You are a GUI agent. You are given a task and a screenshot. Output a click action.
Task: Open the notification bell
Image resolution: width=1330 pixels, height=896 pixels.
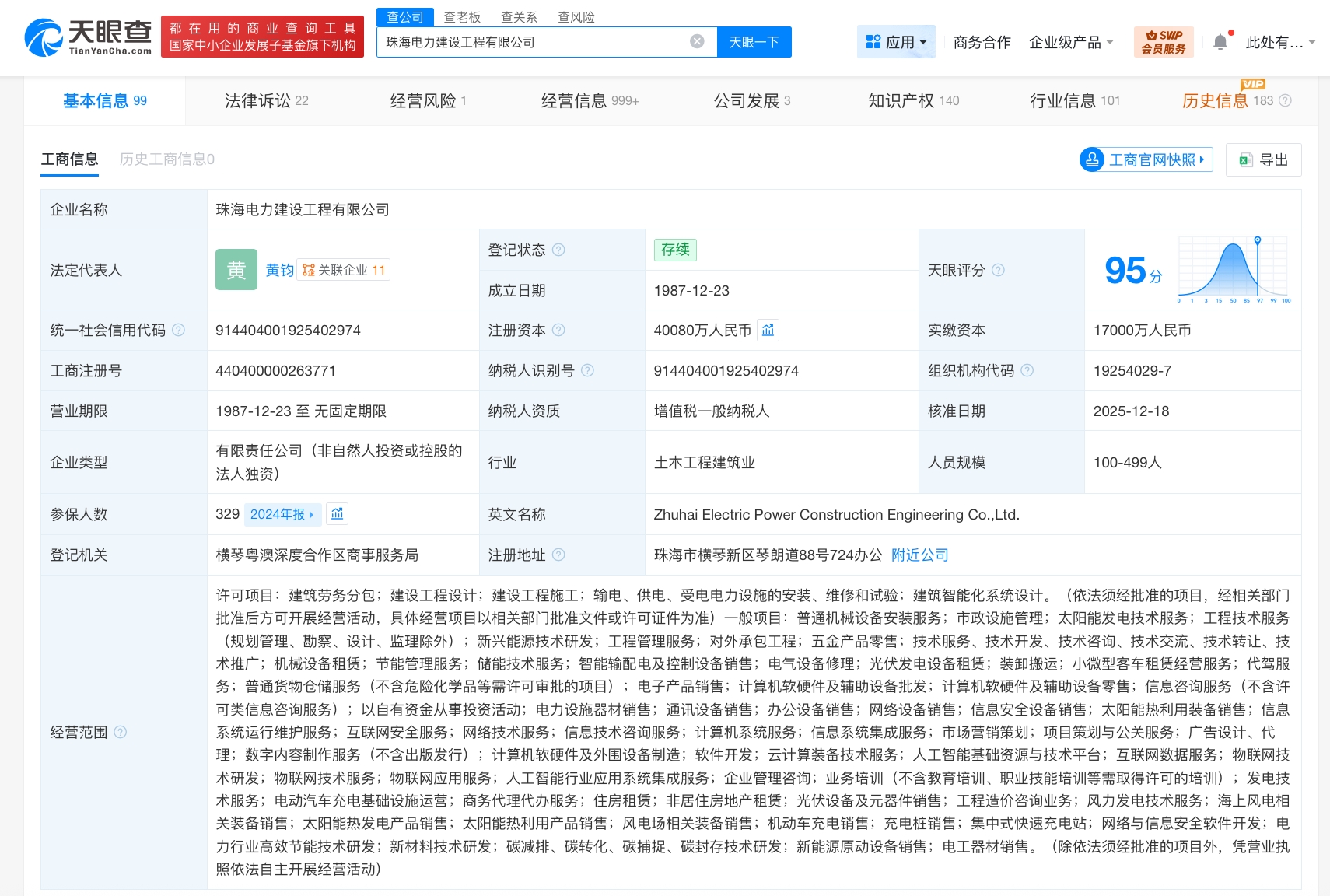click(1220, 42)
